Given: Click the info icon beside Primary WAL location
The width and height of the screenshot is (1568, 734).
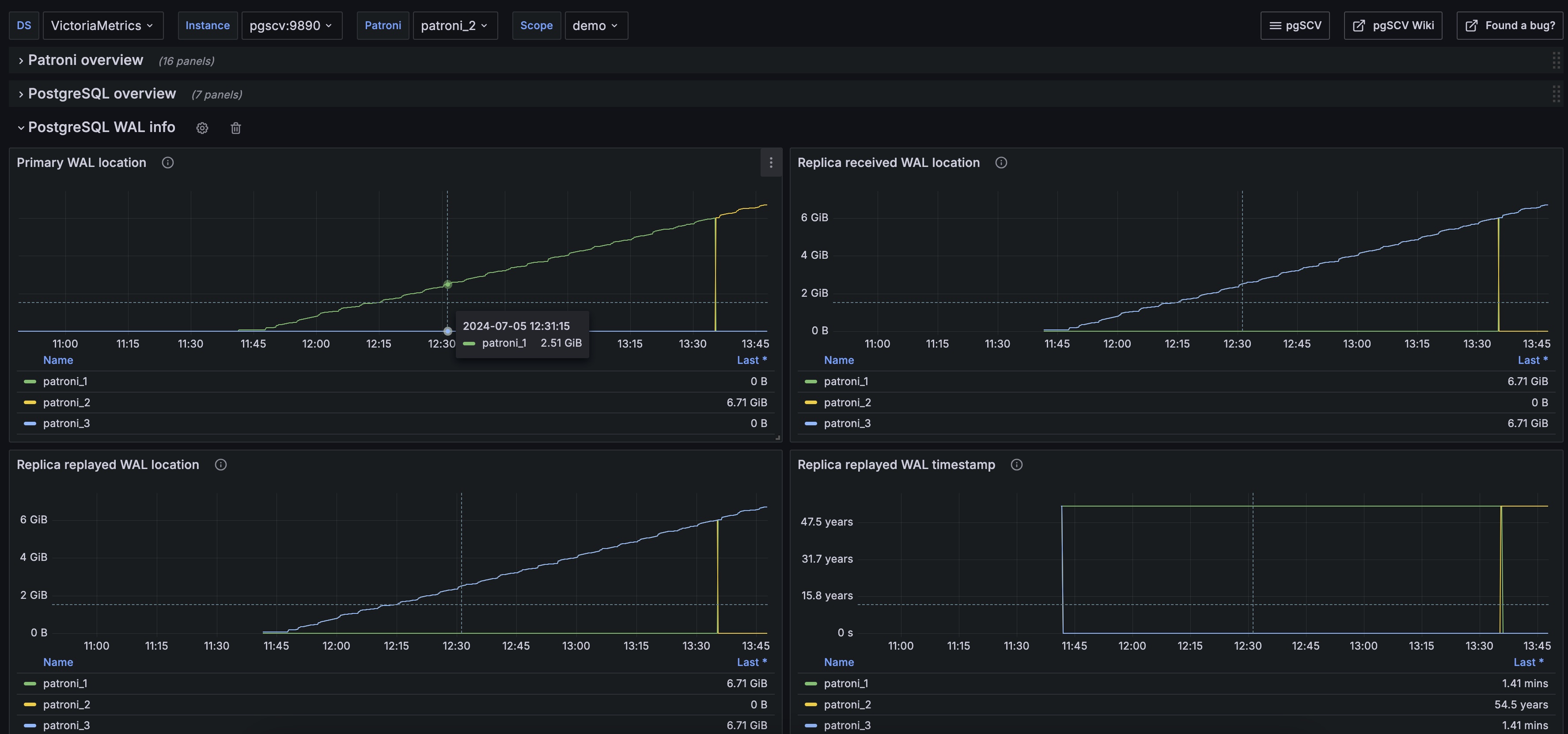Looking at the screenshot, I should click(x=168, y=163).
